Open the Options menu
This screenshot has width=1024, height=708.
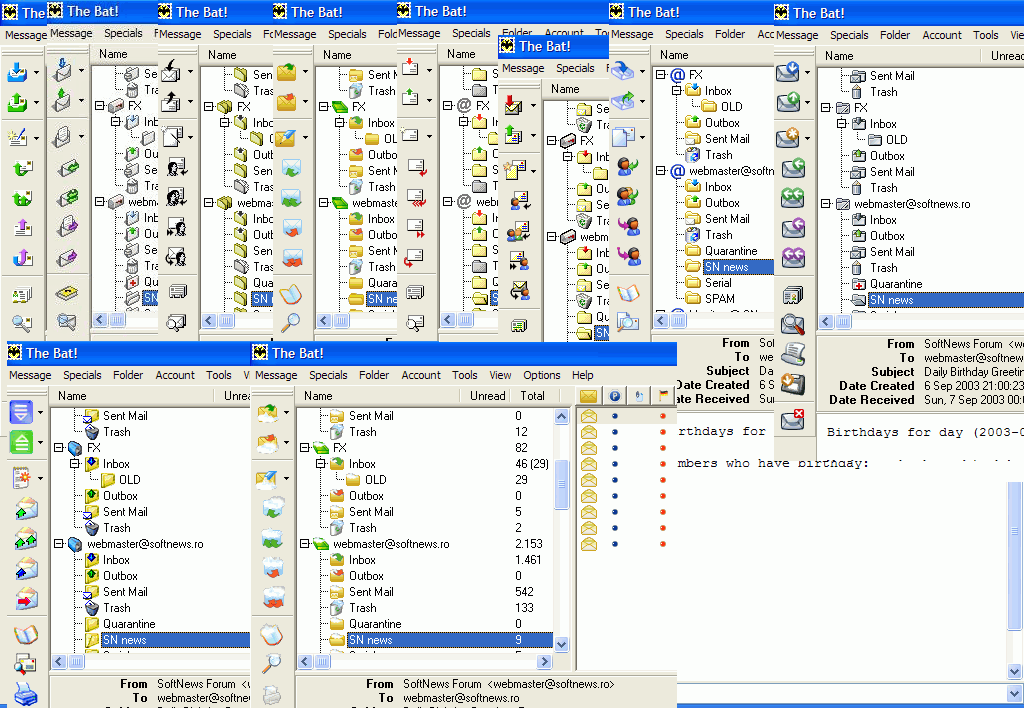[x=541, y=375]
